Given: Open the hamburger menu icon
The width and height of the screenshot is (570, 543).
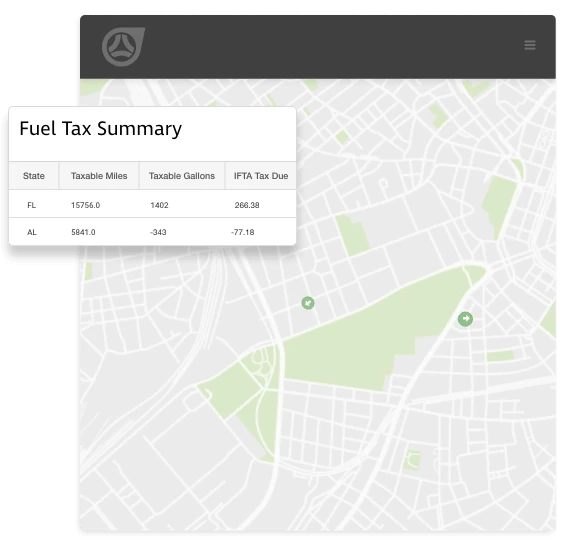Looking at the screenshot, I should coord(530,45).
